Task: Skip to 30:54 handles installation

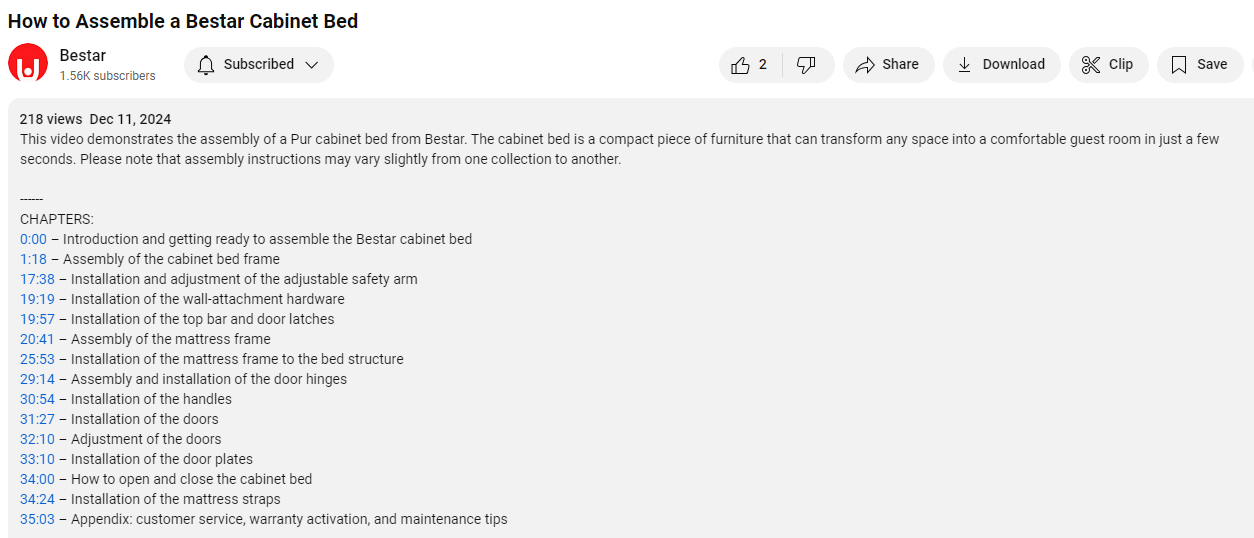Action: pyautogui.click(x=37, y=399)
